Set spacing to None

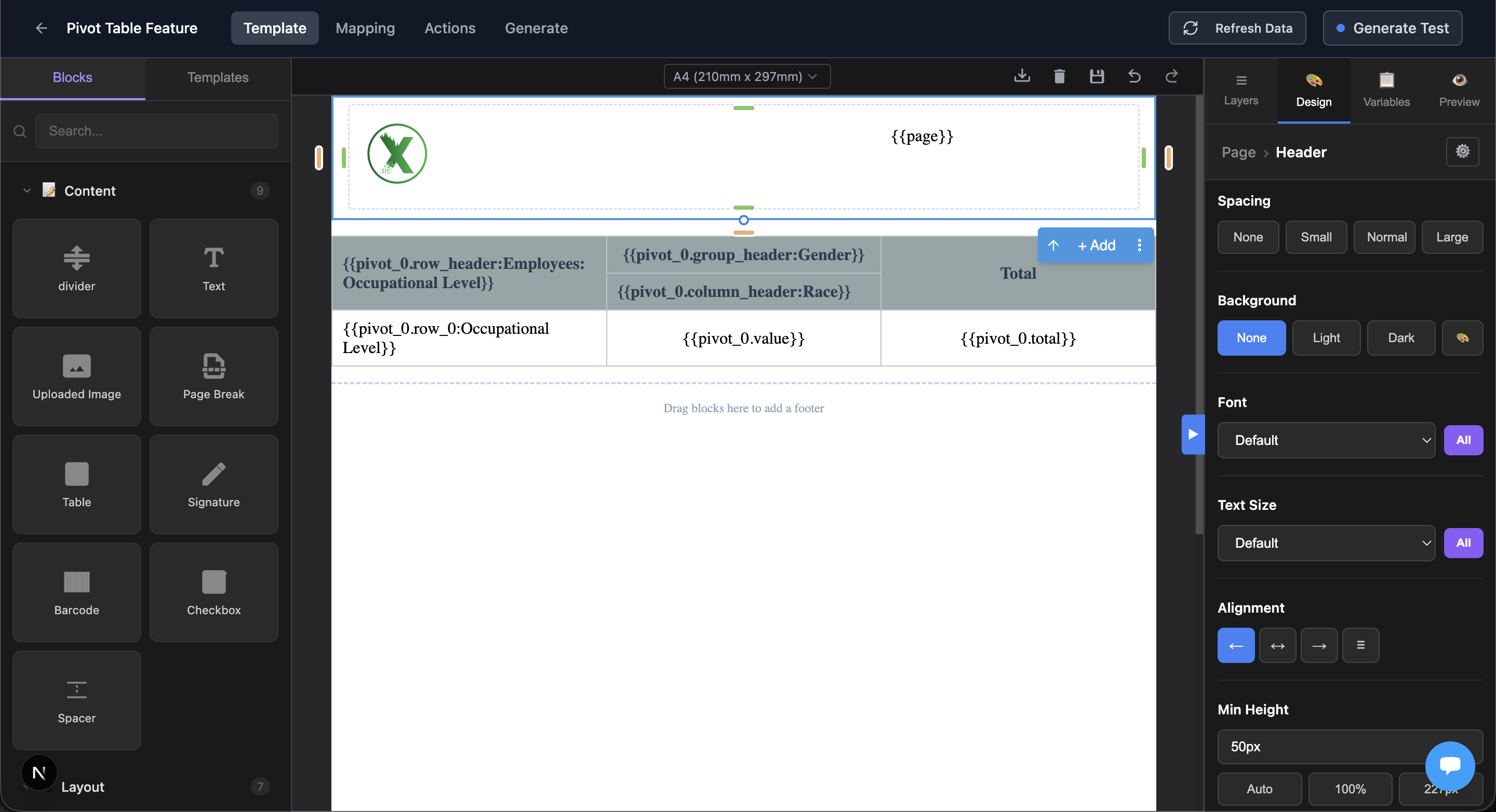[1248, 237]
